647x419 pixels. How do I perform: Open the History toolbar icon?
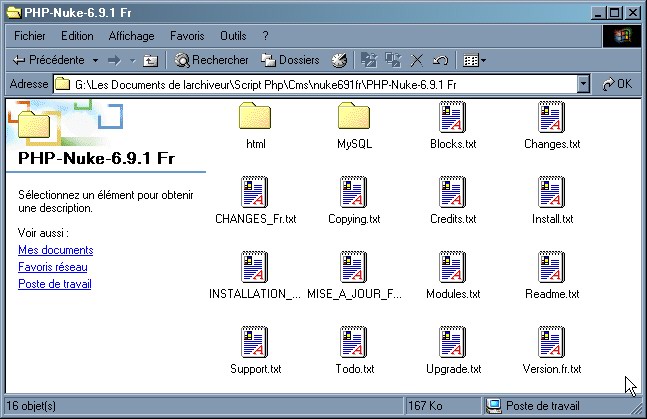tap(339, 60)
